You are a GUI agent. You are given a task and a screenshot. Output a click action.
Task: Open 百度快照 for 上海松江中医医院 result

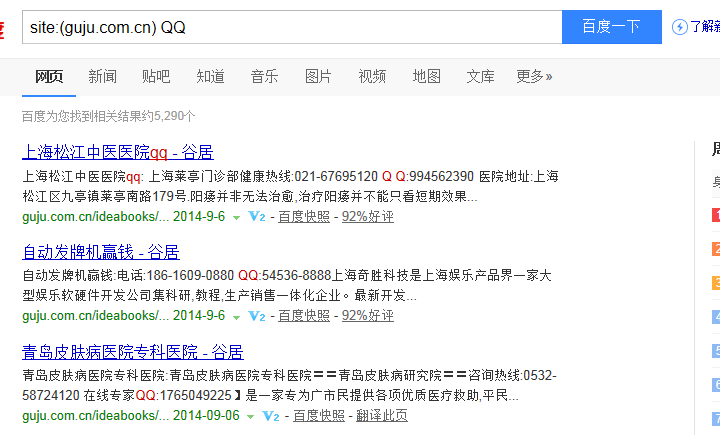[304, 216]
